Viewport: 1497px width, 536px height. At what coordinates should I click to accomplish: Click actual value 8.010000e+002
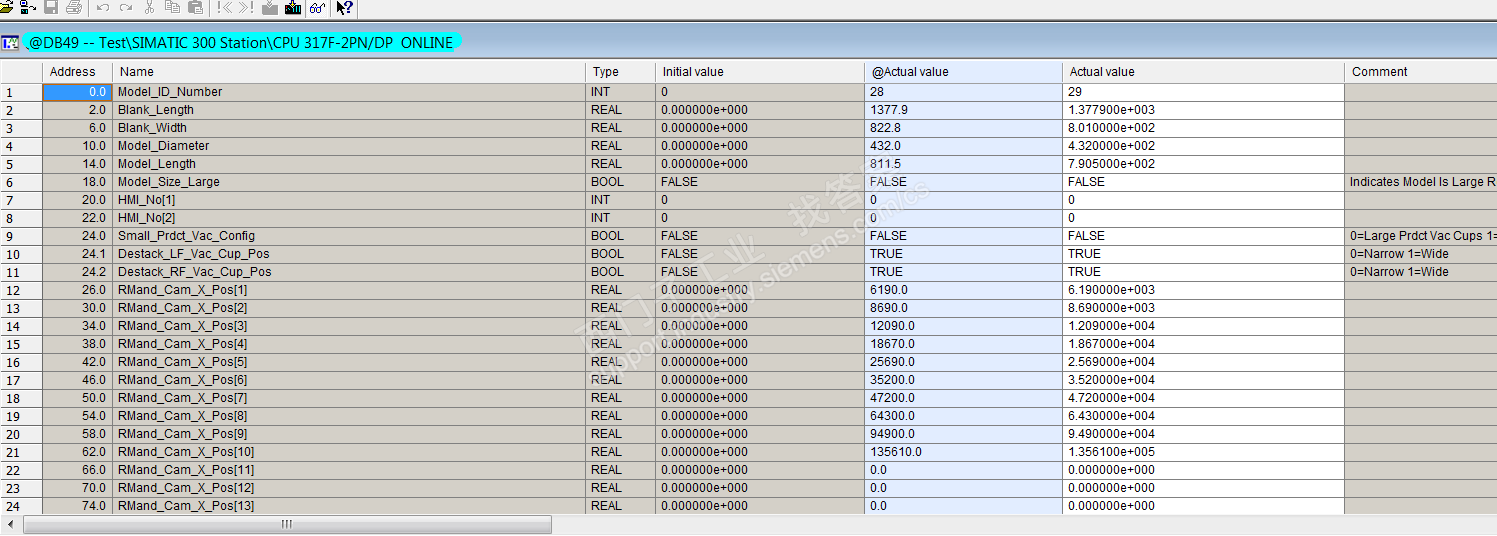click(x=1203, y=128)
